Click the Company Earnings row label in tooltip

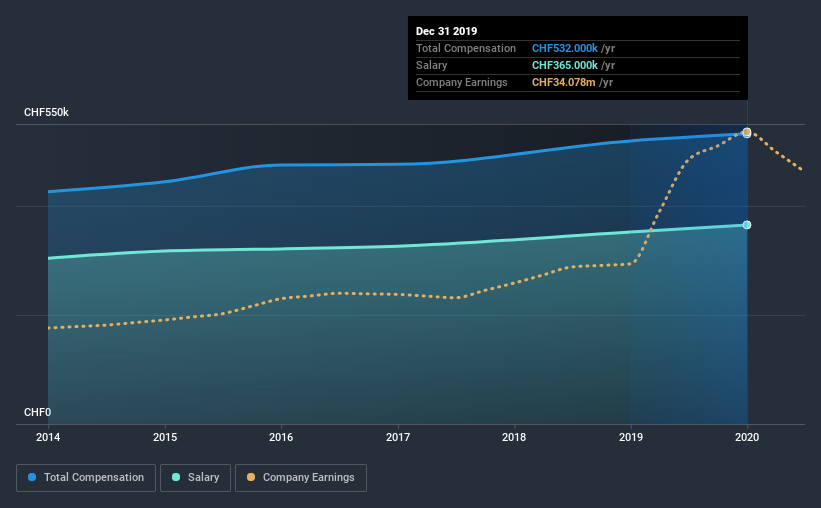point(462,83)
